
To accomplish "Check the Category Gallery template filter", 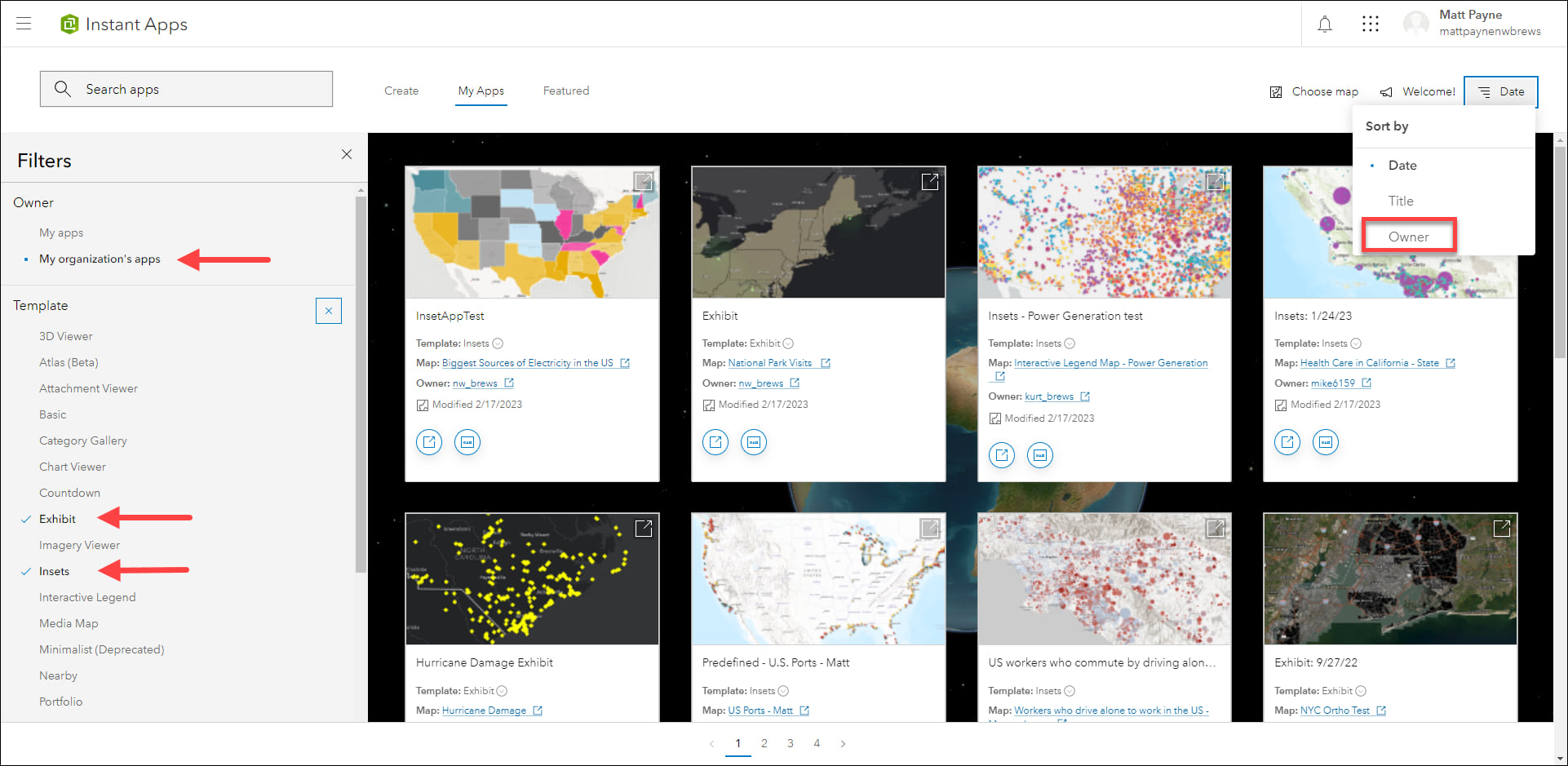I will point(83,441).
